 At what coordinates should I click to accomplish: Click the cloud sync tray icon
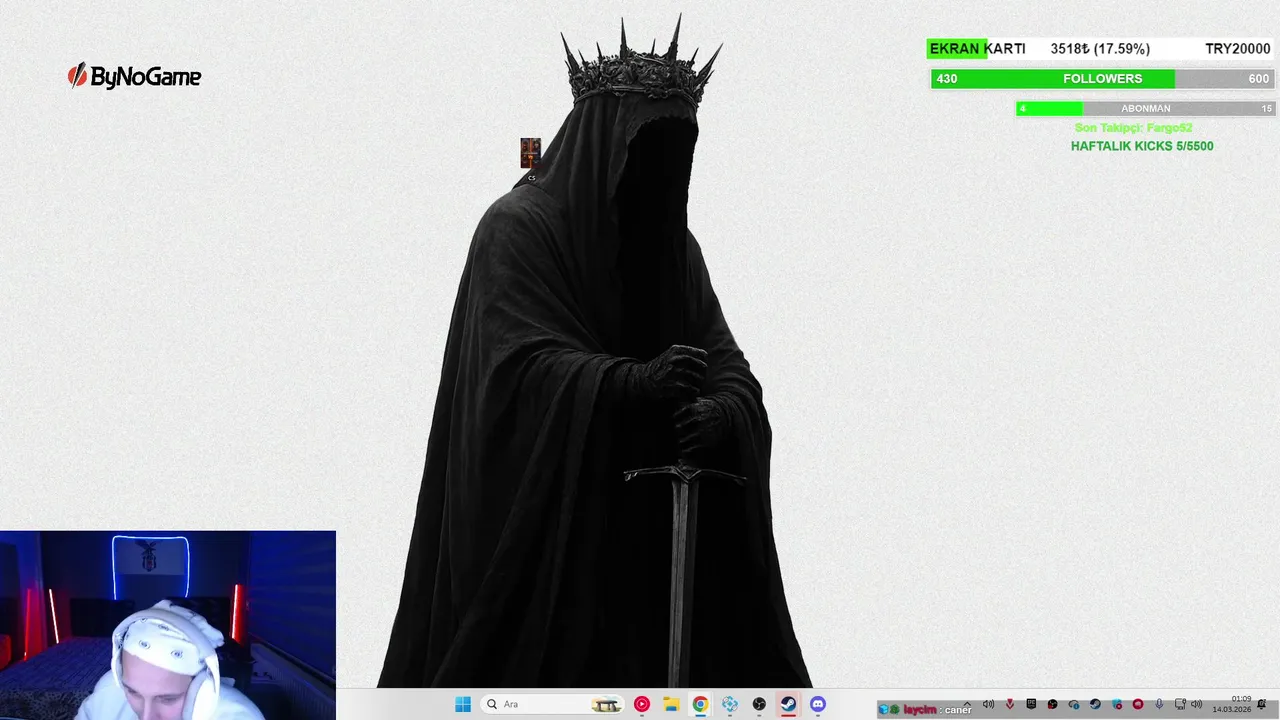[1074, 704]
